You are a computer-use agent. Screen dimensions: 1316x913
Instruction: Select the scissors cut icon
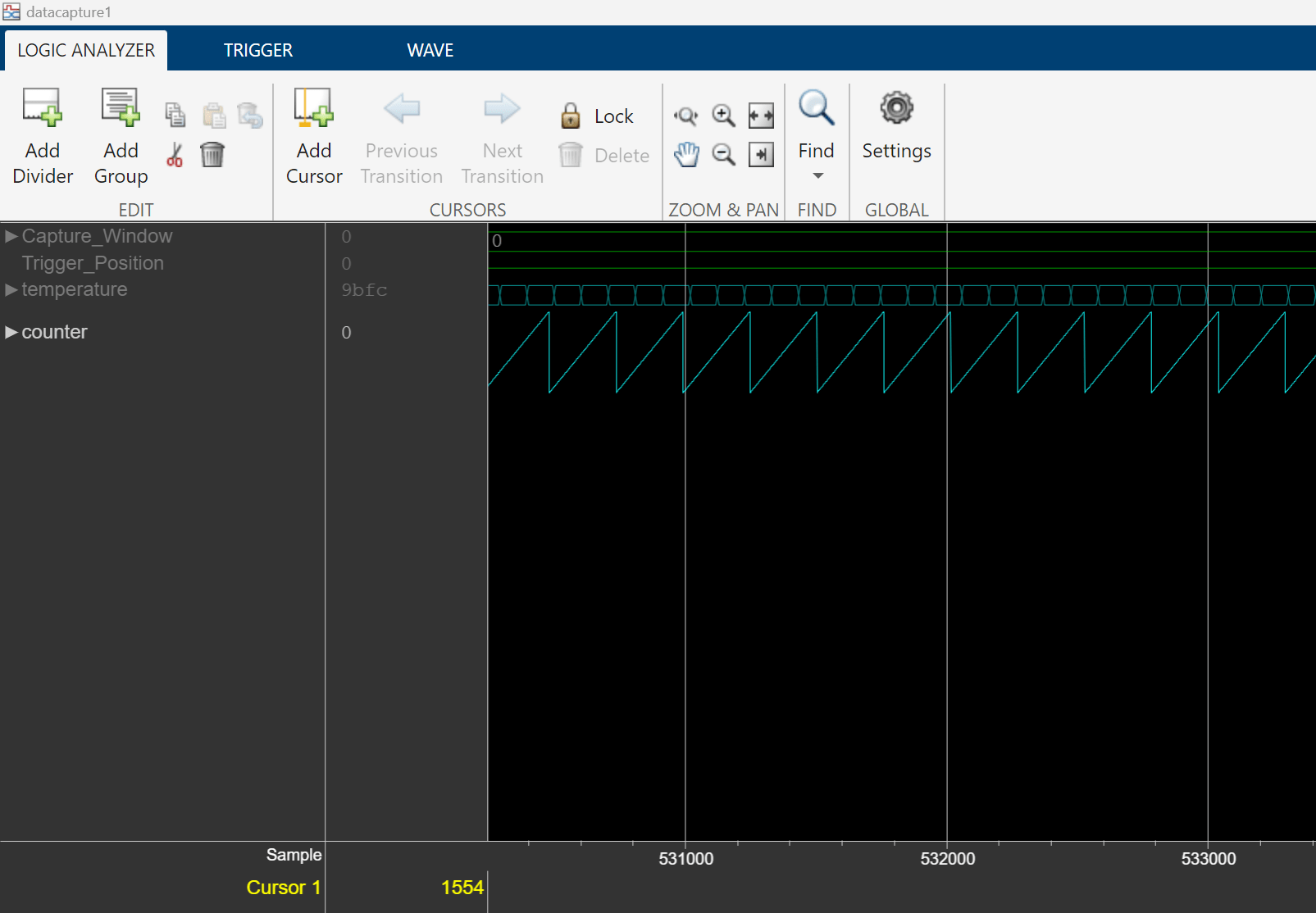coord(175,154)
